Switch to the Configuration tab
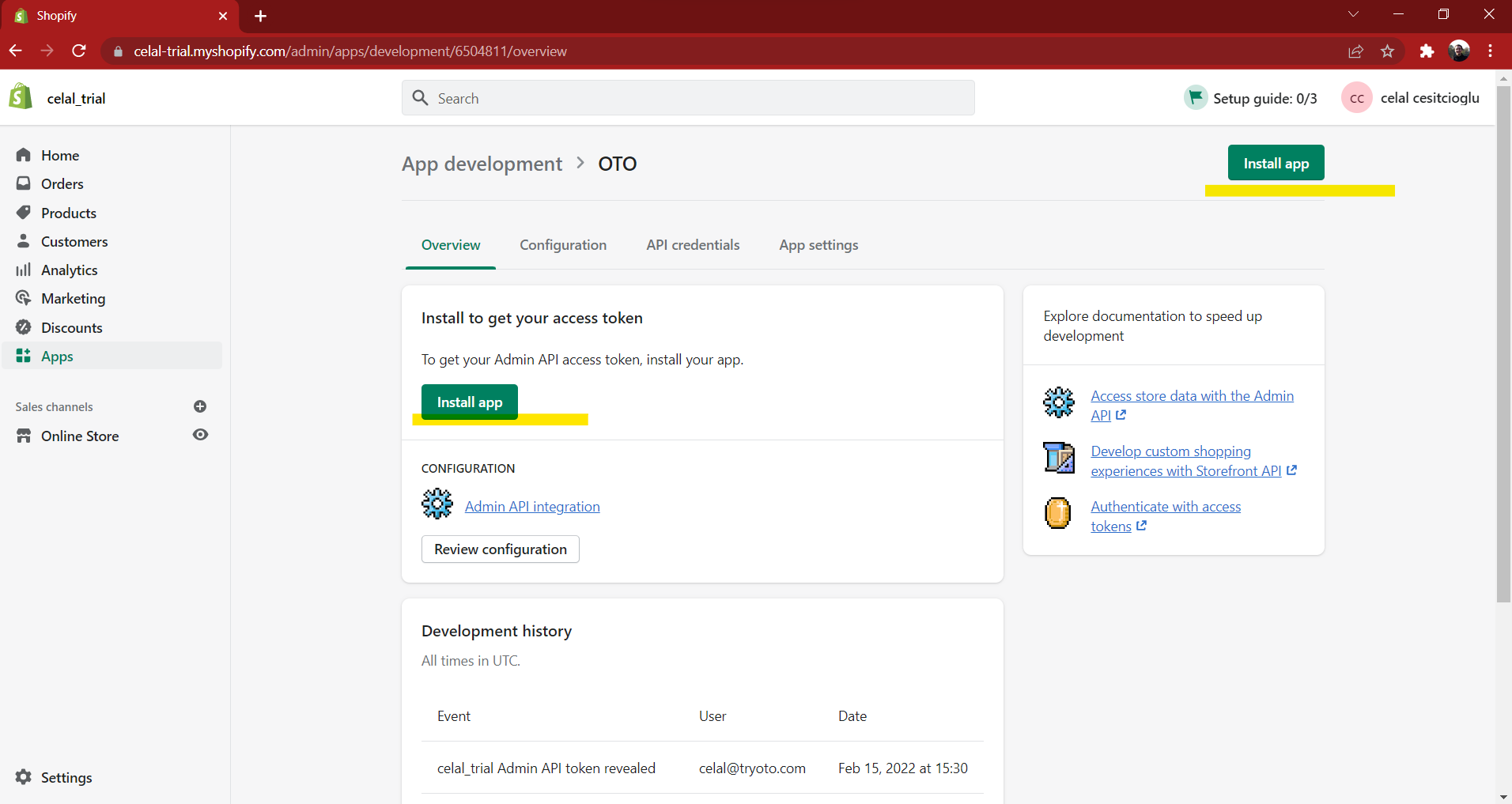This screenshot has width=1512, height=804. [x=563, y=245]
